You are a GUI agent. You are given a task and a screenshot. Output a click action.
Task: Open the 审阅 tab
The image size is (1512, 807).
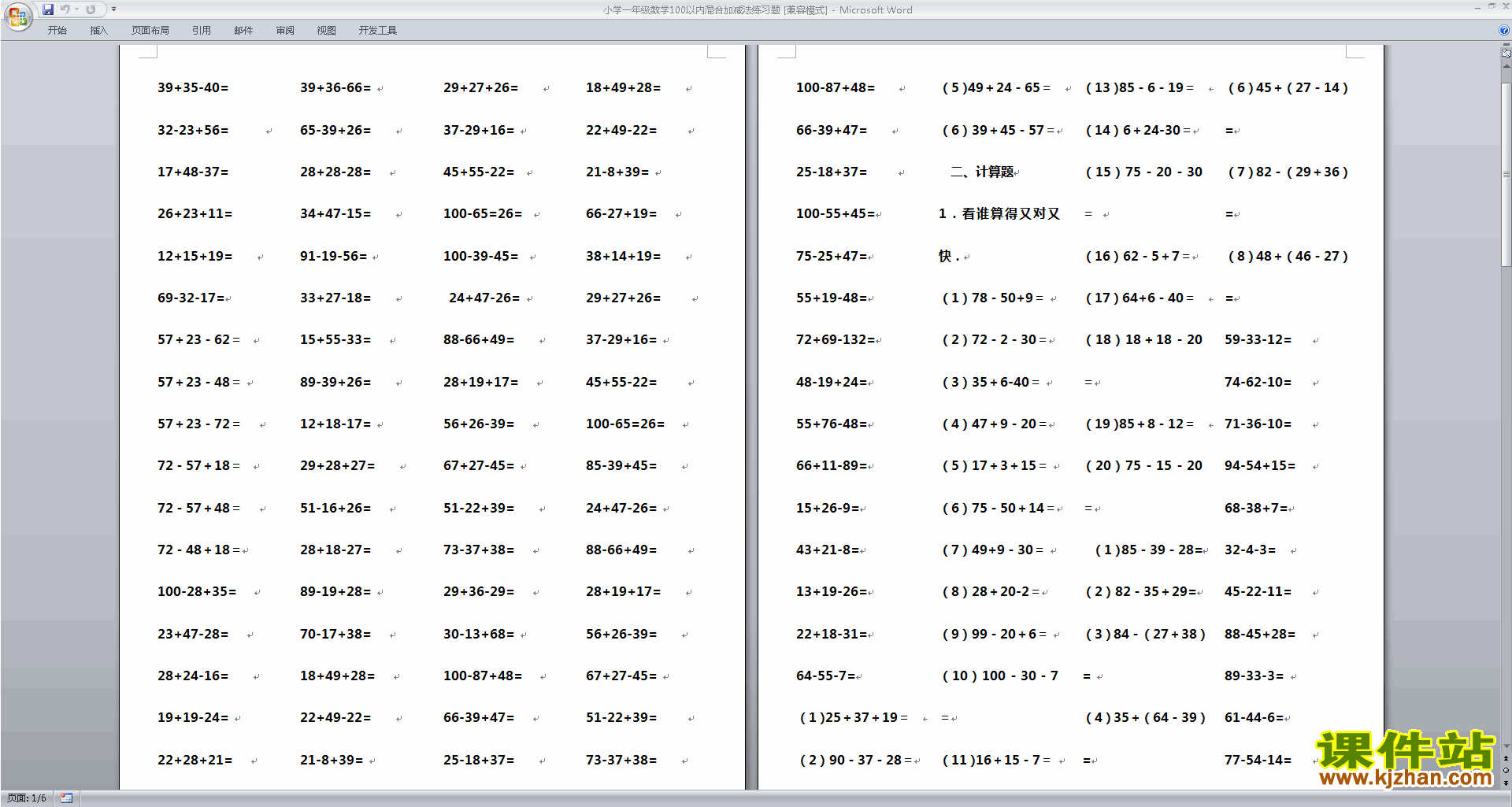285,30
